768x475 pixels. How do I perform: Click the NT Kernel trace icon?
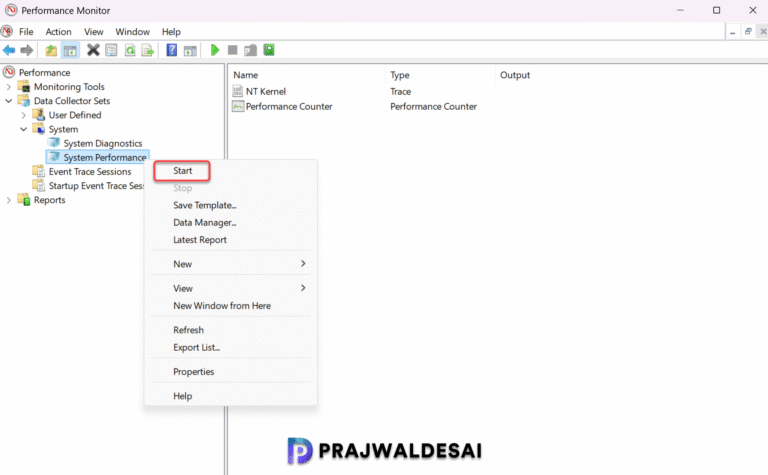tap(238, 91)
